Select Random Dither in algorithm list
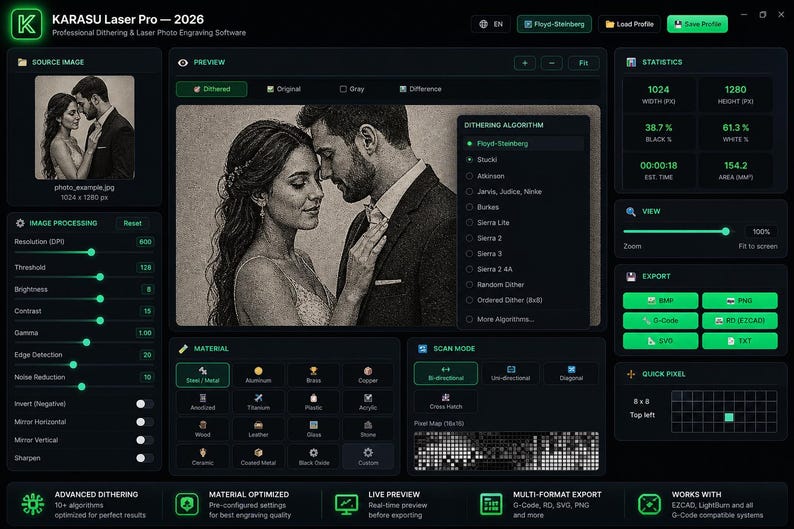 click(524, 284)
